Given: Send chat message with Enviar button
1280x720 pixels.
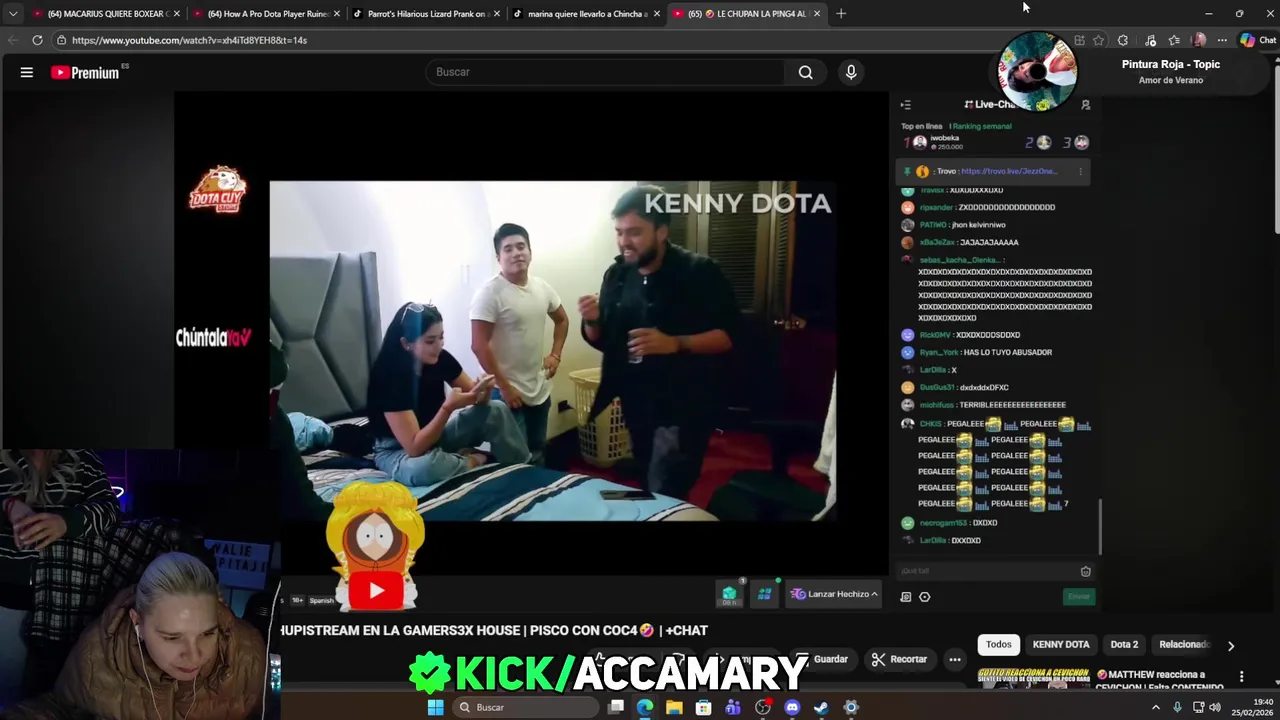Looking at the screenshot, I should 1079,596.
